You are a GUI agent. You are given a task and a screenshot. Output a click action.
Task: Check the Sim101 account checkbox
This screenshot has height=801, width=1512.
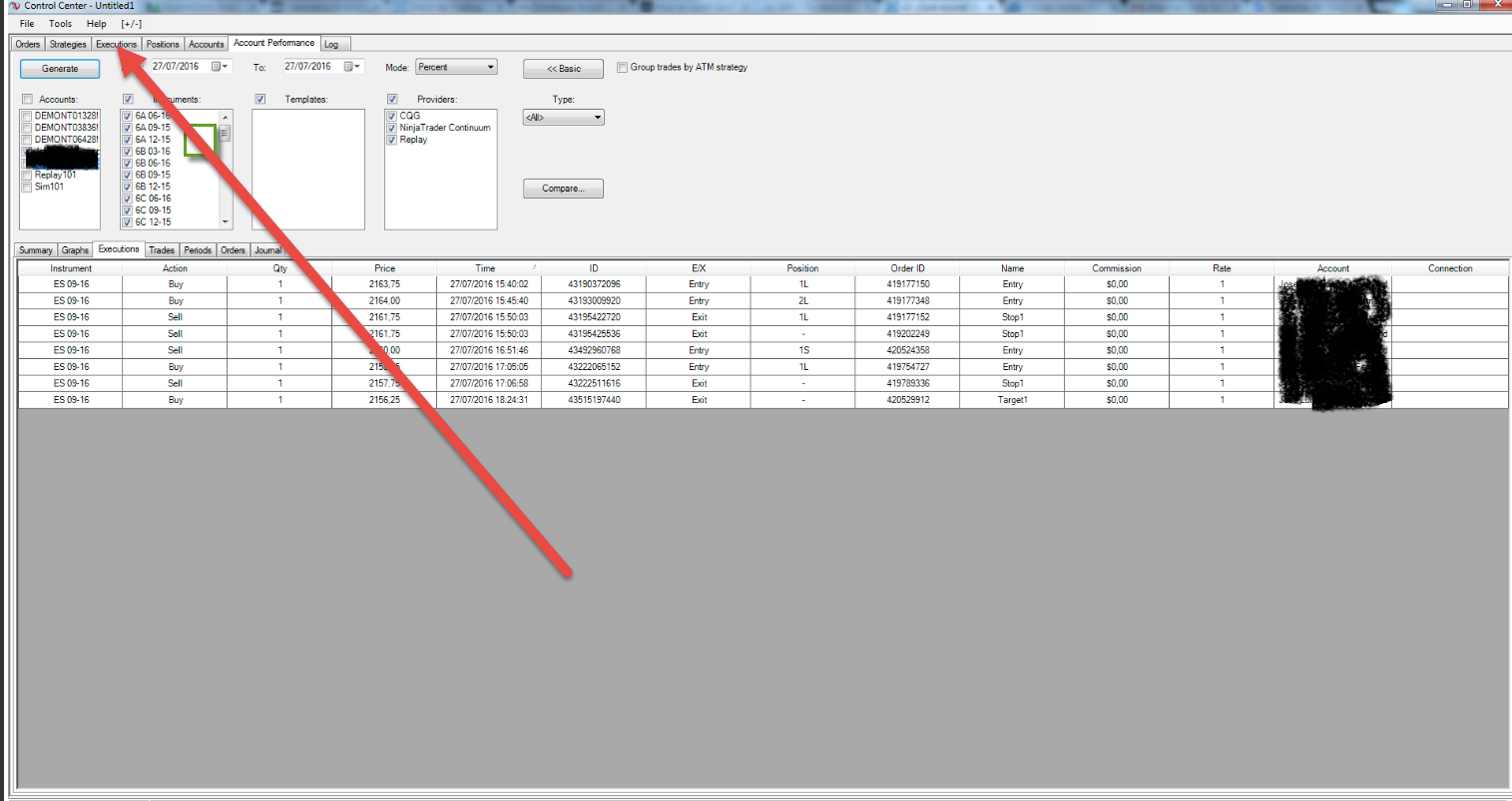[27, 187]
